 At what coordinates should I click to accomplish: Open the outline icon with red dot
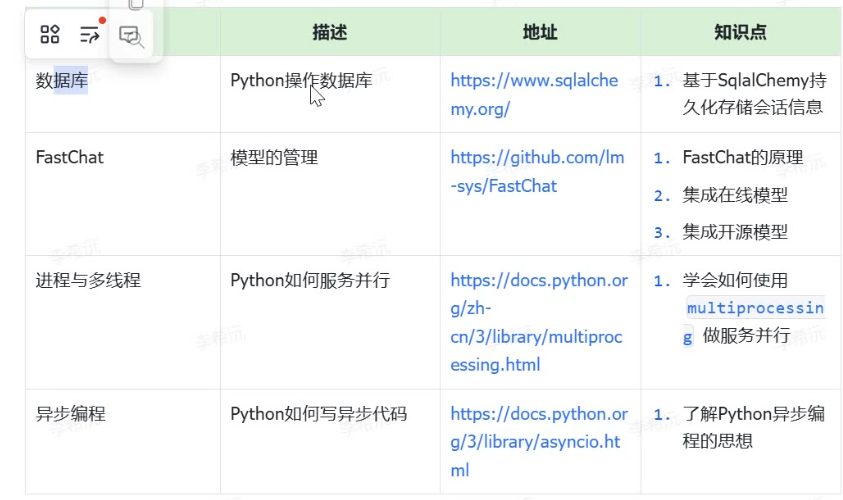coord(91,35)
